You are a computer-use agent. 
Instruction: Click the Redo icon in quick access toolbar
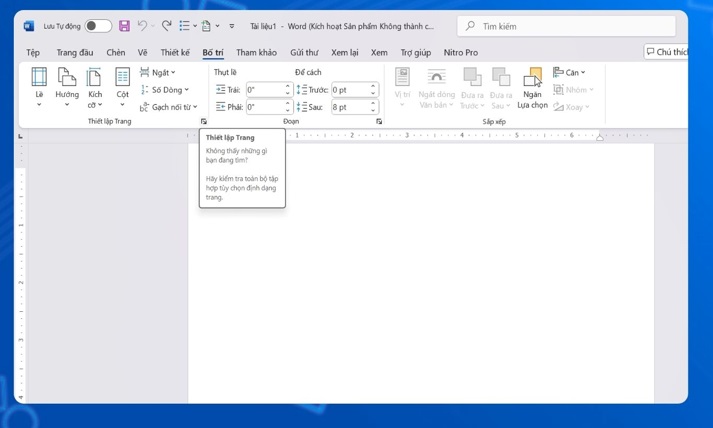pyautogui.click(x=166, y=26)
